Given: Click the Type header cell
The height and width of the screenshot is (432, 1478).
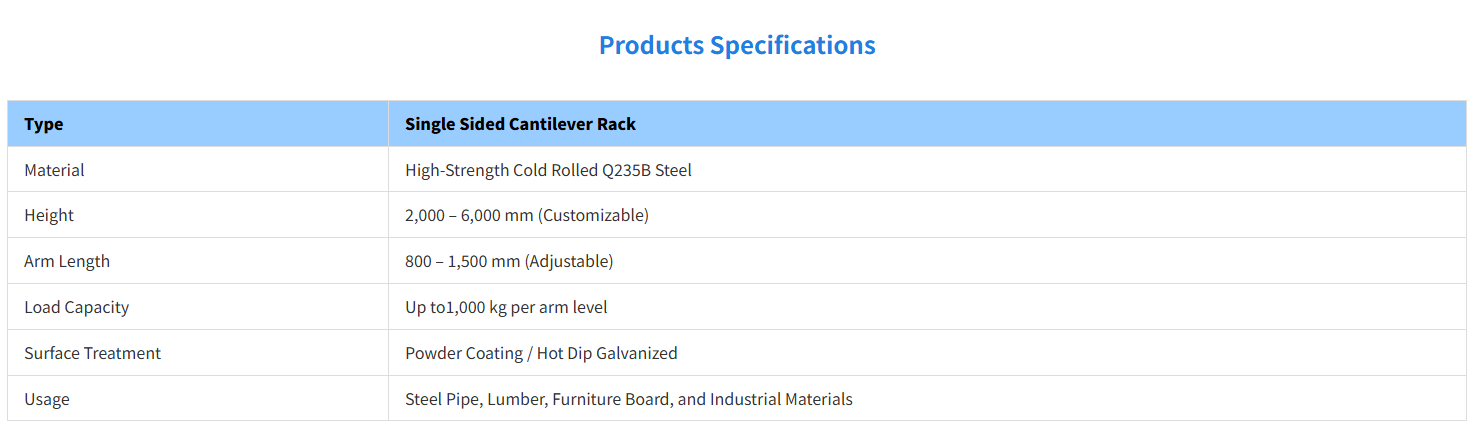Looking at the screenshot, I should coord(44,124).
